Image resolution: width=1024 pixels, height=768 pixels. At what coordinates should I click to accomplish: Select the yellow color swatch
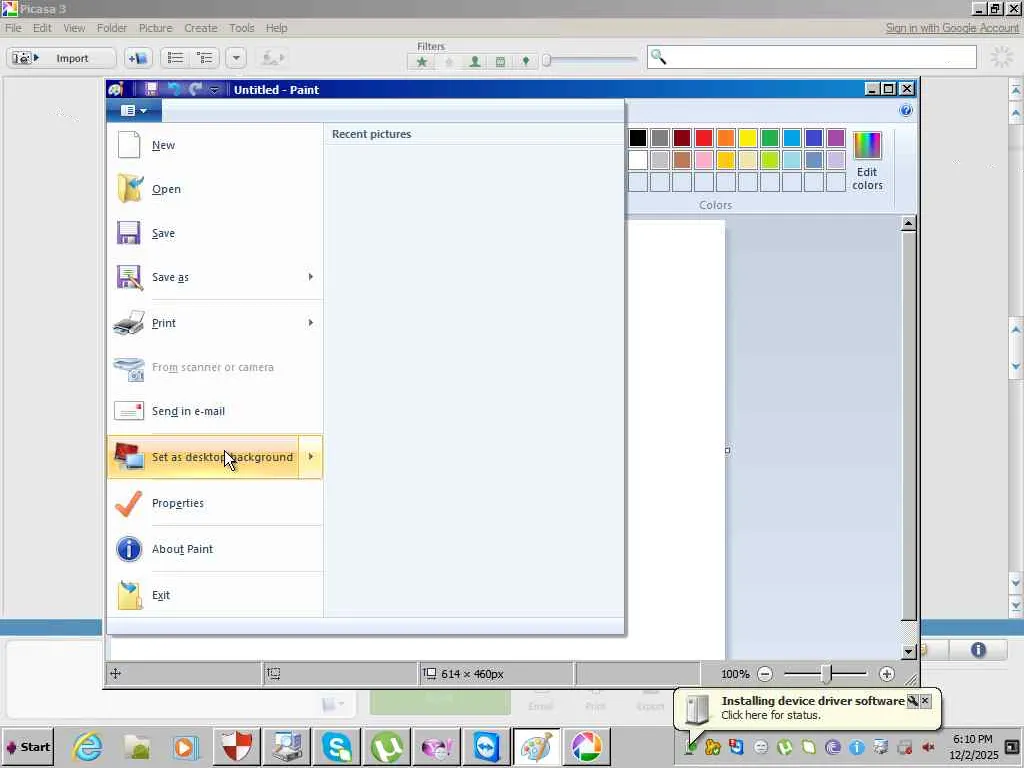(748, 138)
